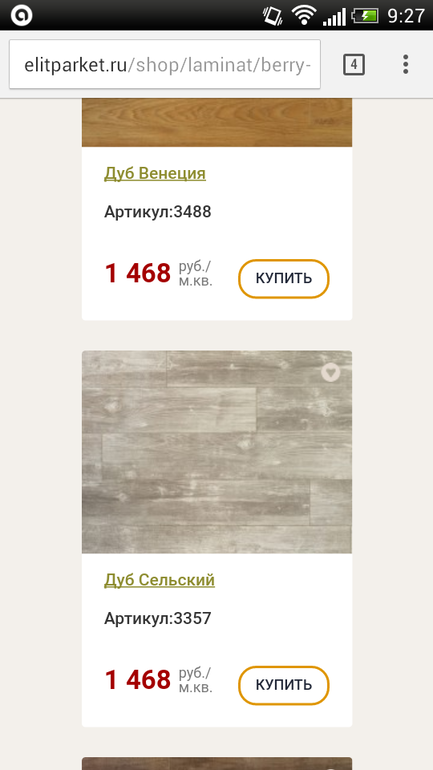
Task: Tap the round notification icon in status bar
Action: pos(22,15)
